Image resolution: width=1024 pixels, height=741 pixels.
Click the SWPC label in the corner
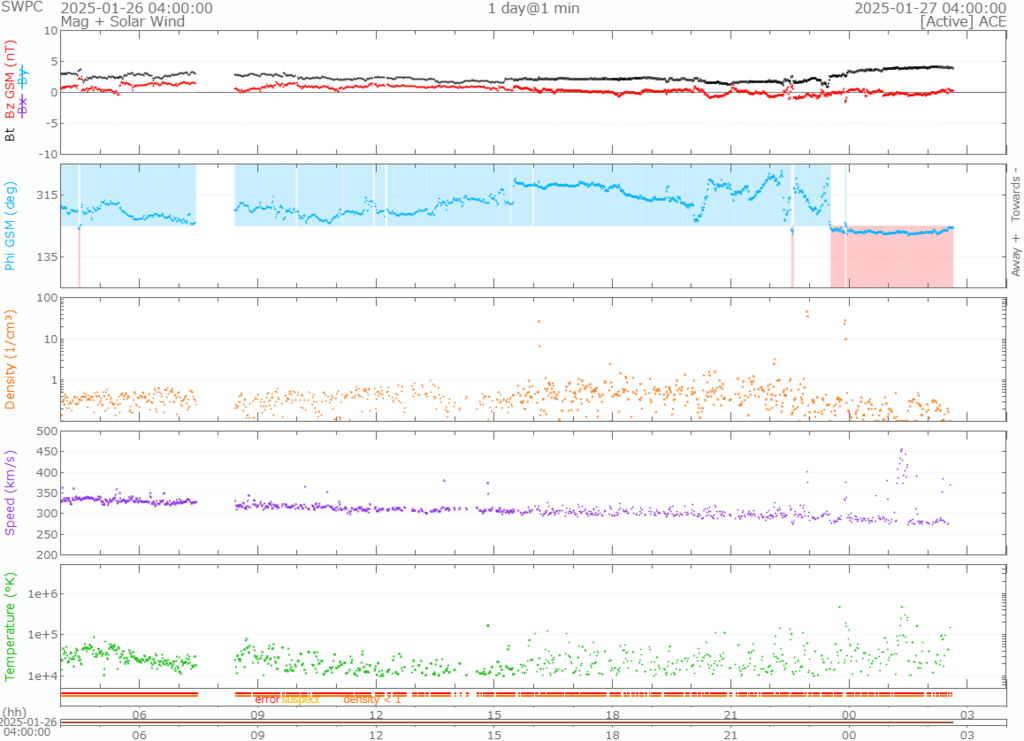pyautogui.click(x=21, y=8)
